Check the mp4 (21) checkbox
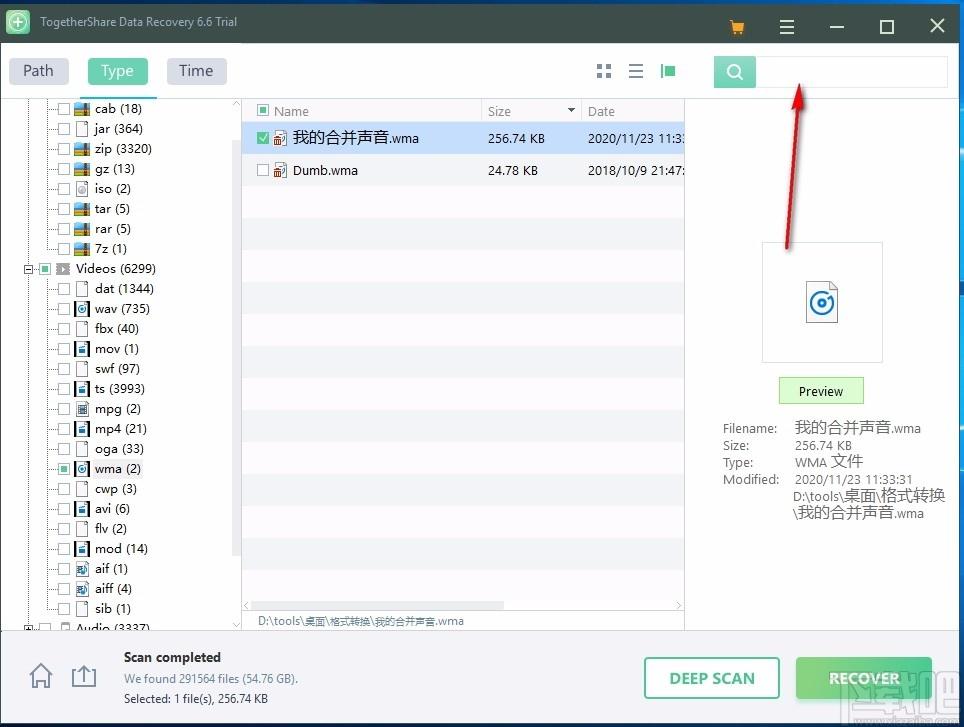This screenshot has width=964, height=727. (63, 429)
